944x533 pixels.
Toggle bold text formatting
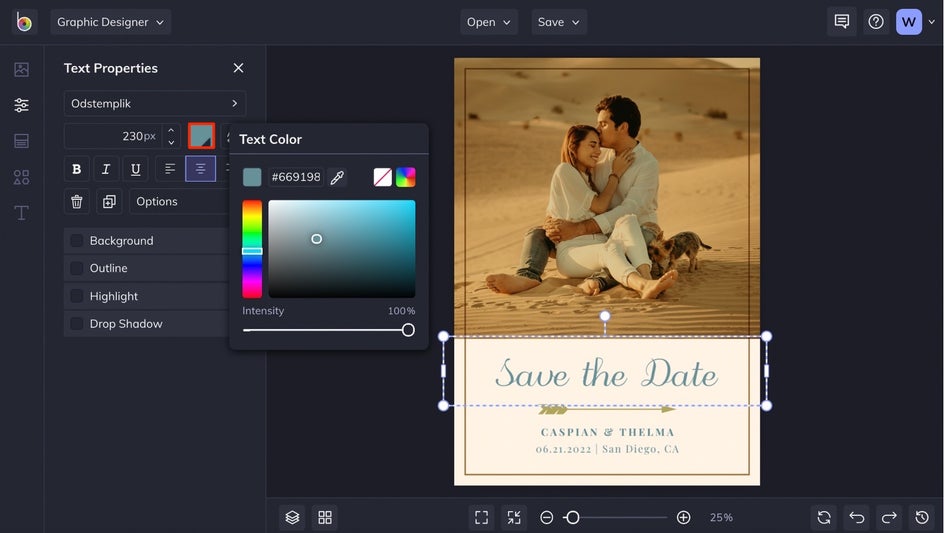click(76, 169)
